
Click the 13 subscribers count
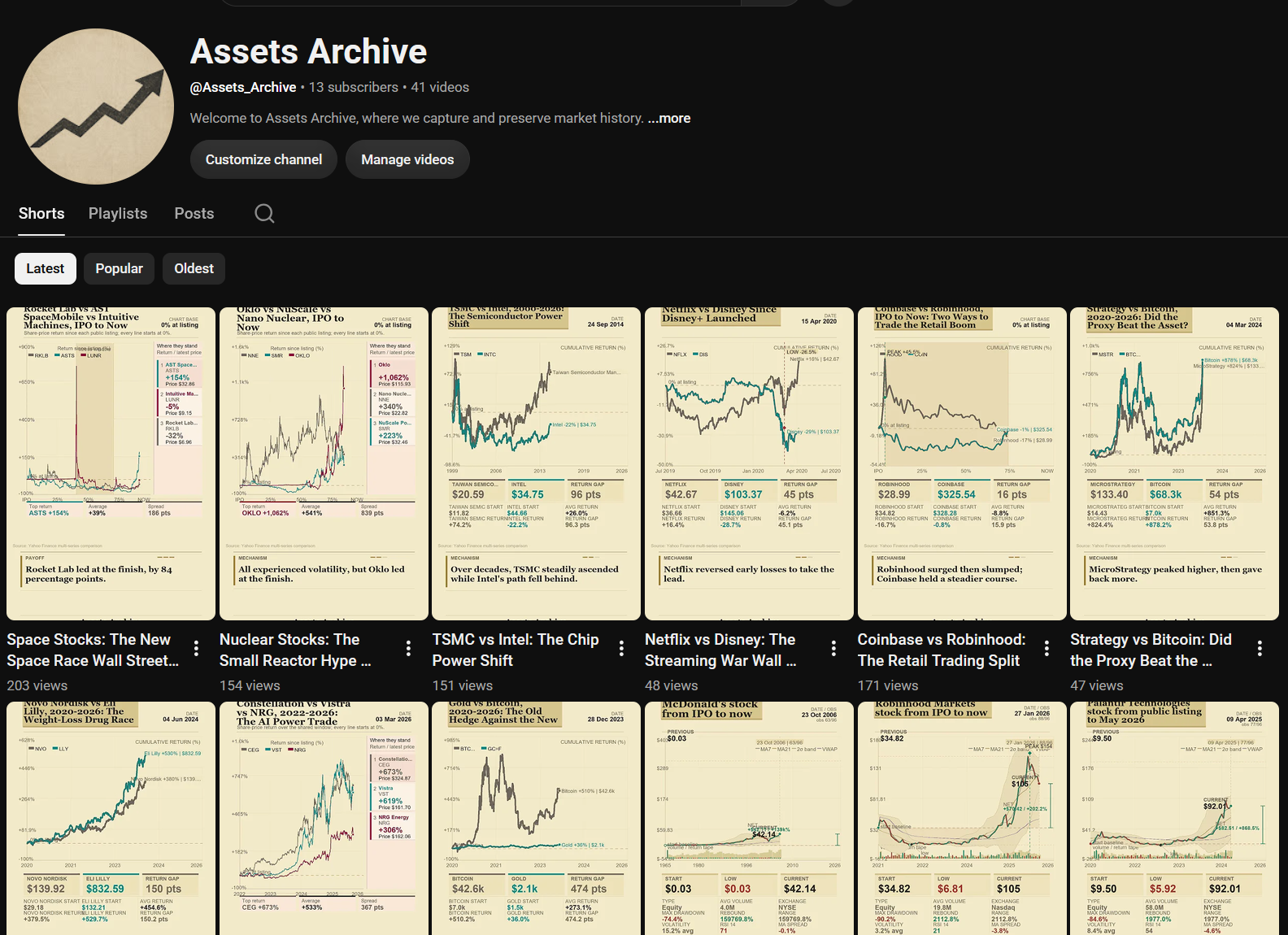354,87
